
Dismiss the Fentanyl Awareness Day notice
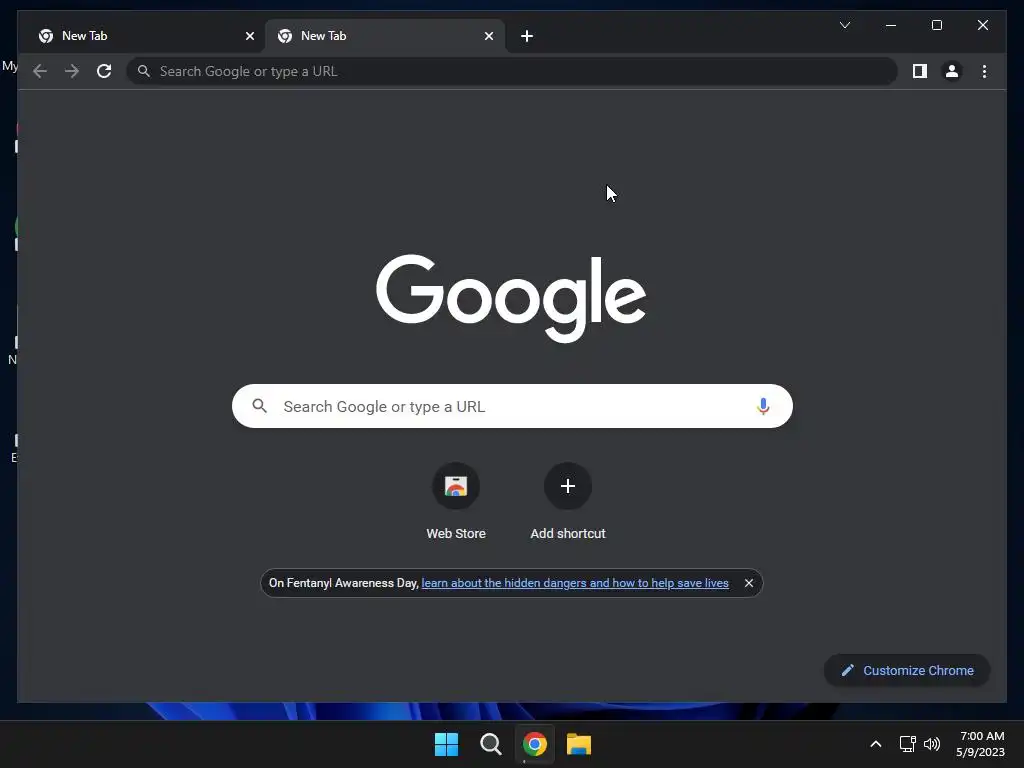[749, 583]
